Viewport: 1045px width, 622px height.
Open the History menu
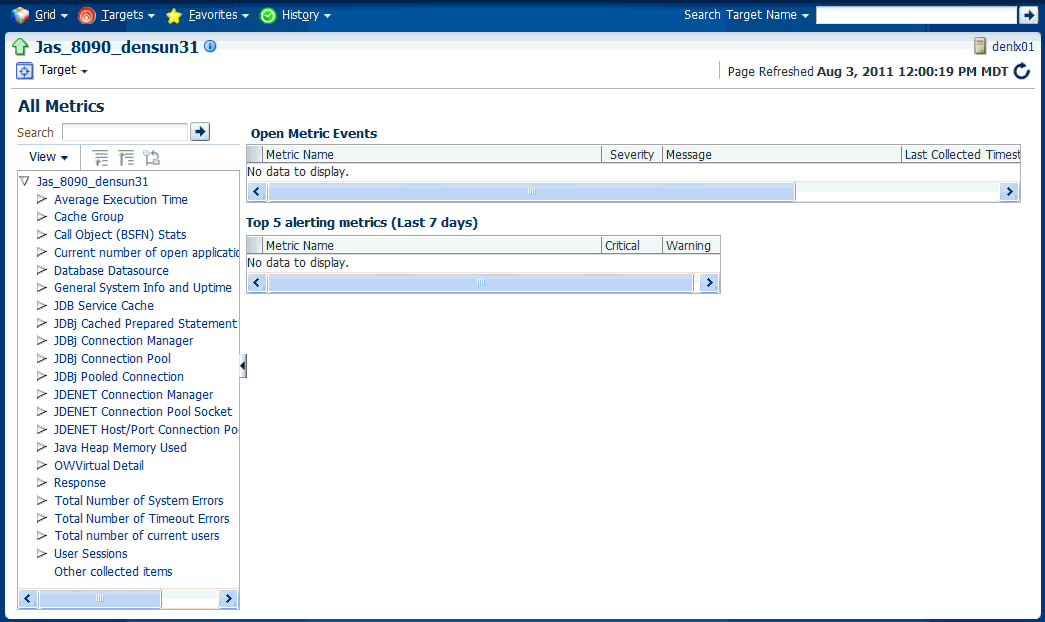[x=305, y=15]
